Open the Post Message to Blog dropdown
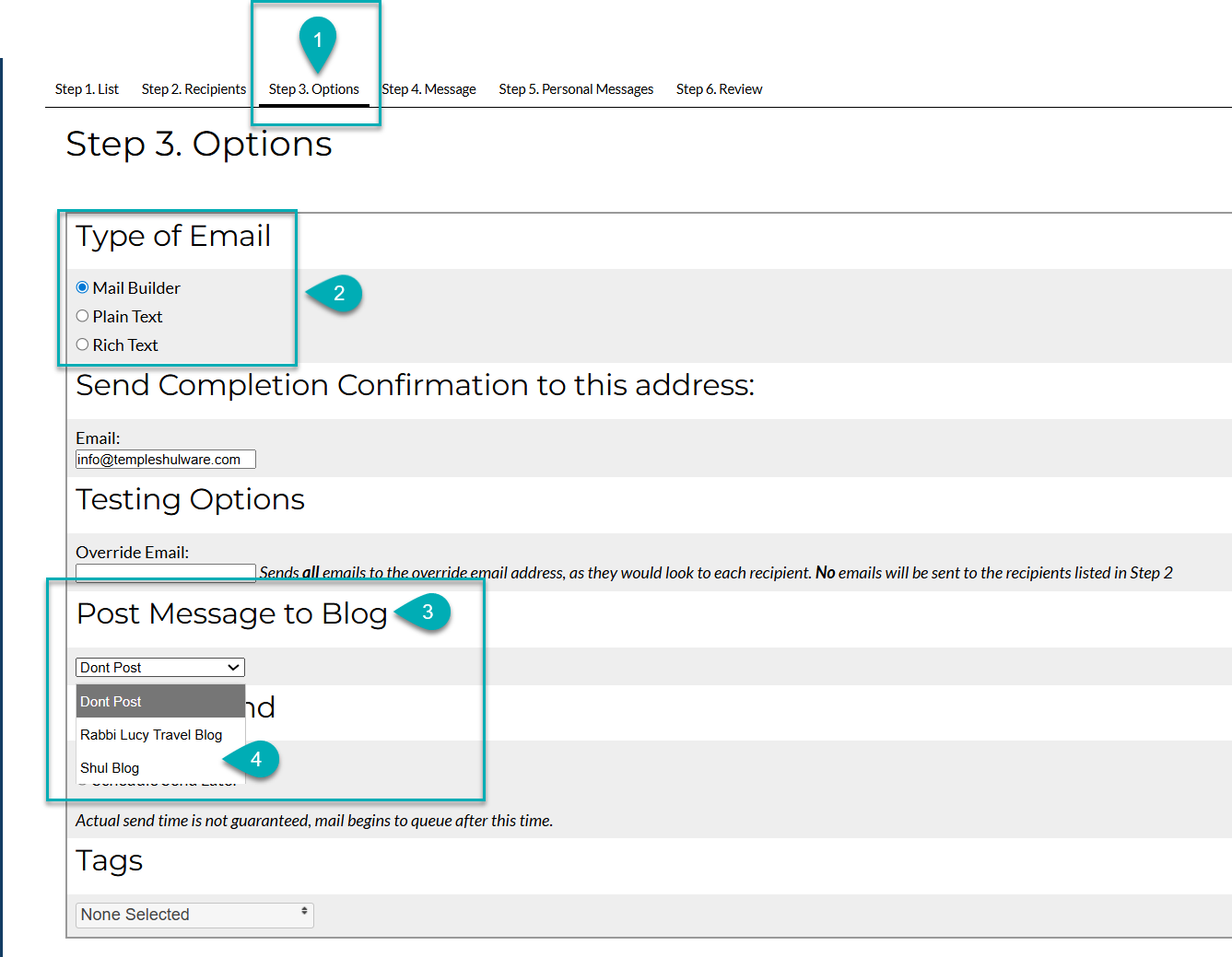The image size is (1232, 957). pyautogui.click(x=160, y=667)
